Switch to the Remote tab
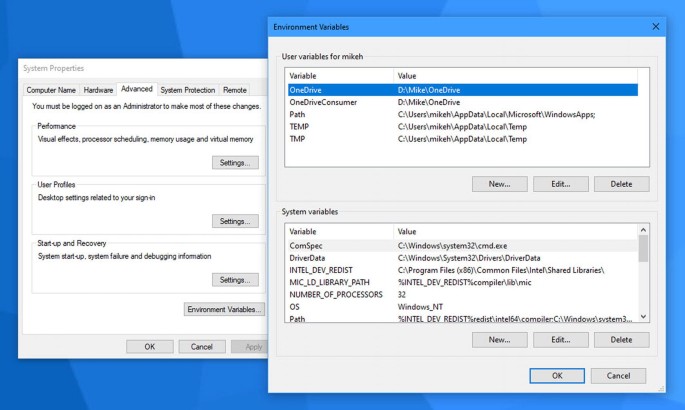Image resolution: width=685 pixels, height=410 pixels. [235, 90]
